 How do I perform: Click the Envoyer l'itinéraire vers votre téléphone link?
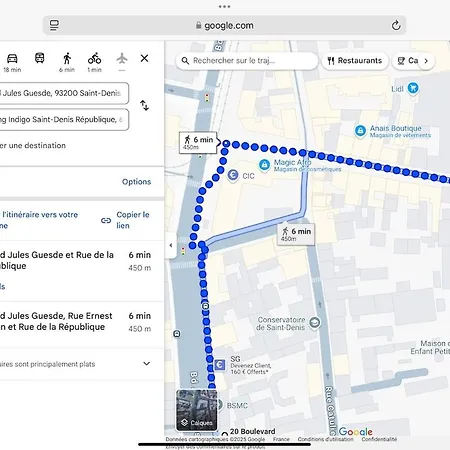click(x=39, y=220)
